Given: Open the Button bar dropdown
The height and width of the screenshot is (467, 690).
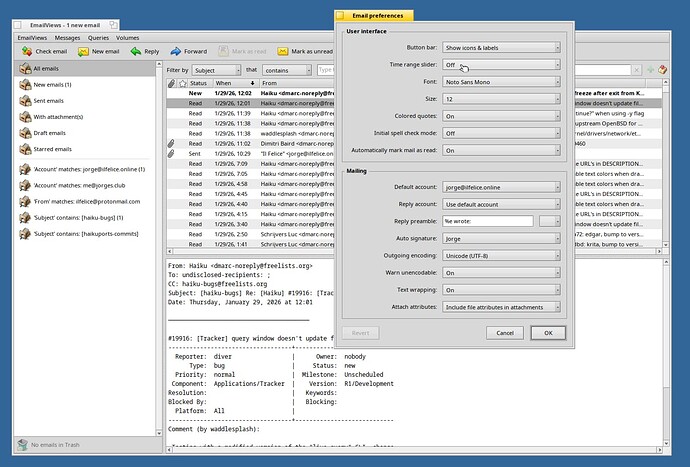Looking at the screenshot, I should [x=501, y=48].
